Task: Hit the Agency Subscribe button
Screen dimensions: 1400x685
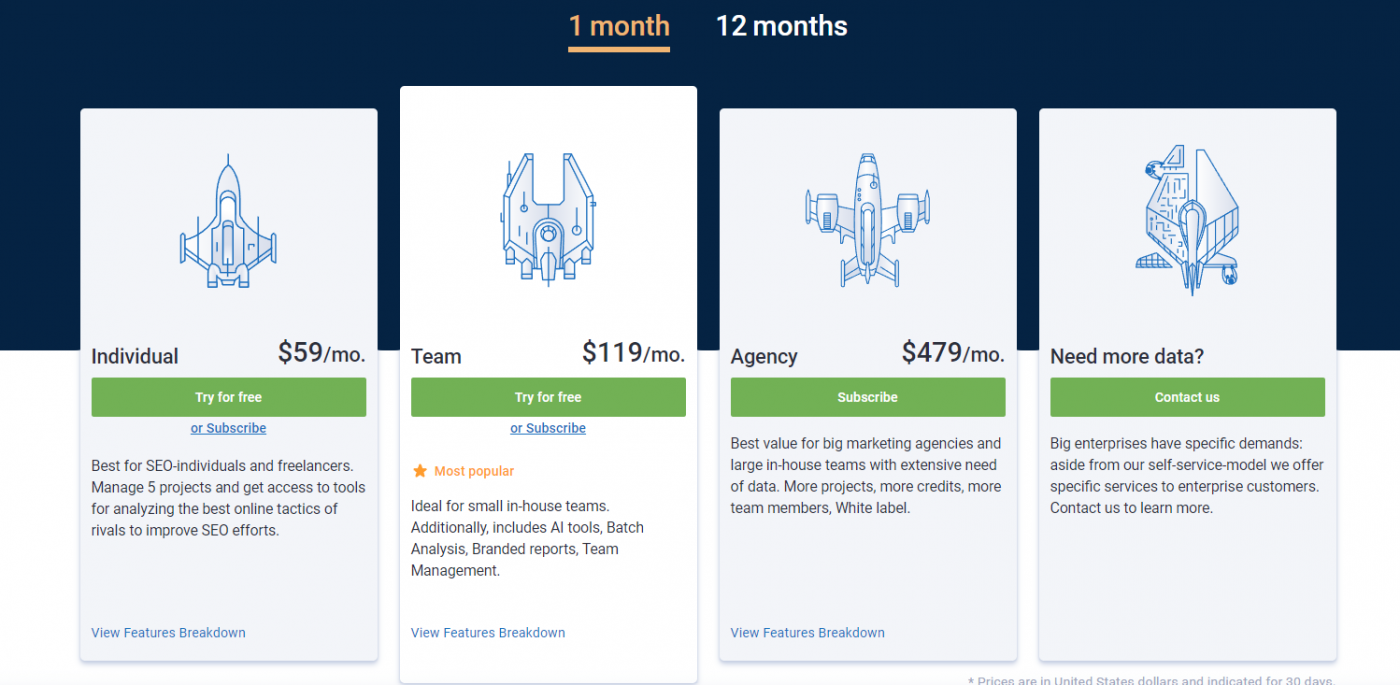Action: coord(868,397)
